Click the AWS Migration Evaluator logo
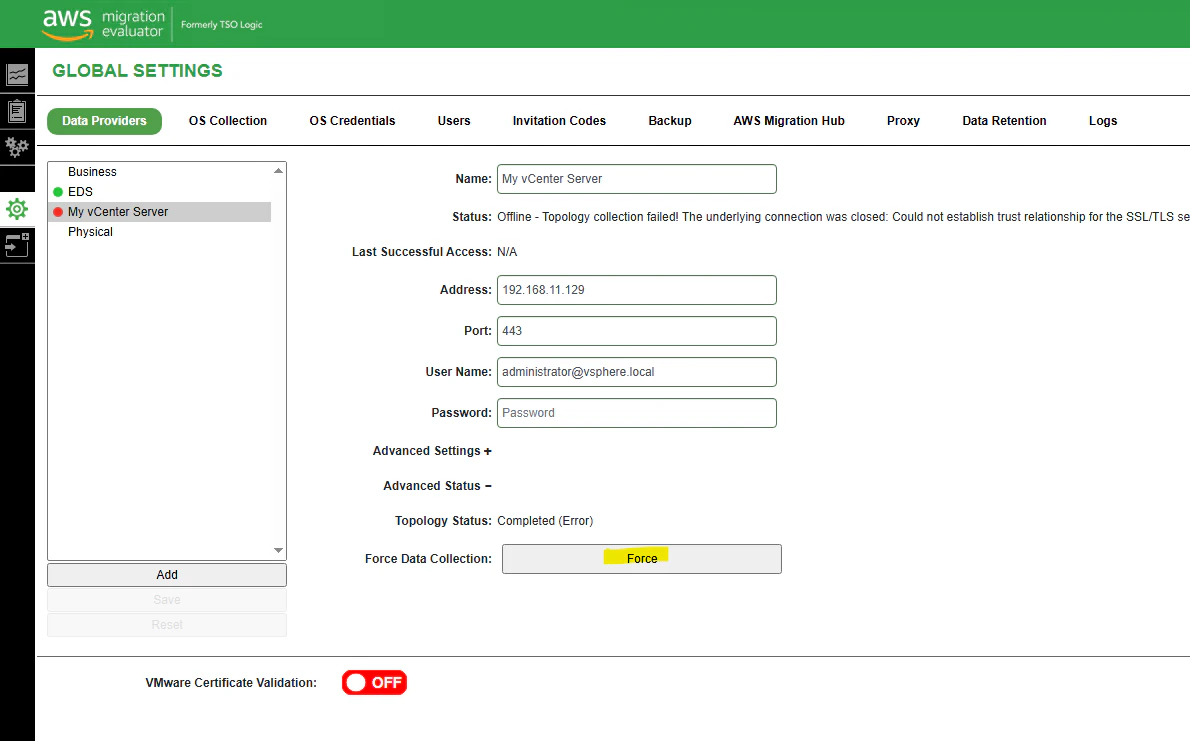Image resolution: width=1190 pixels, height=741 pixels. (102, 24)
